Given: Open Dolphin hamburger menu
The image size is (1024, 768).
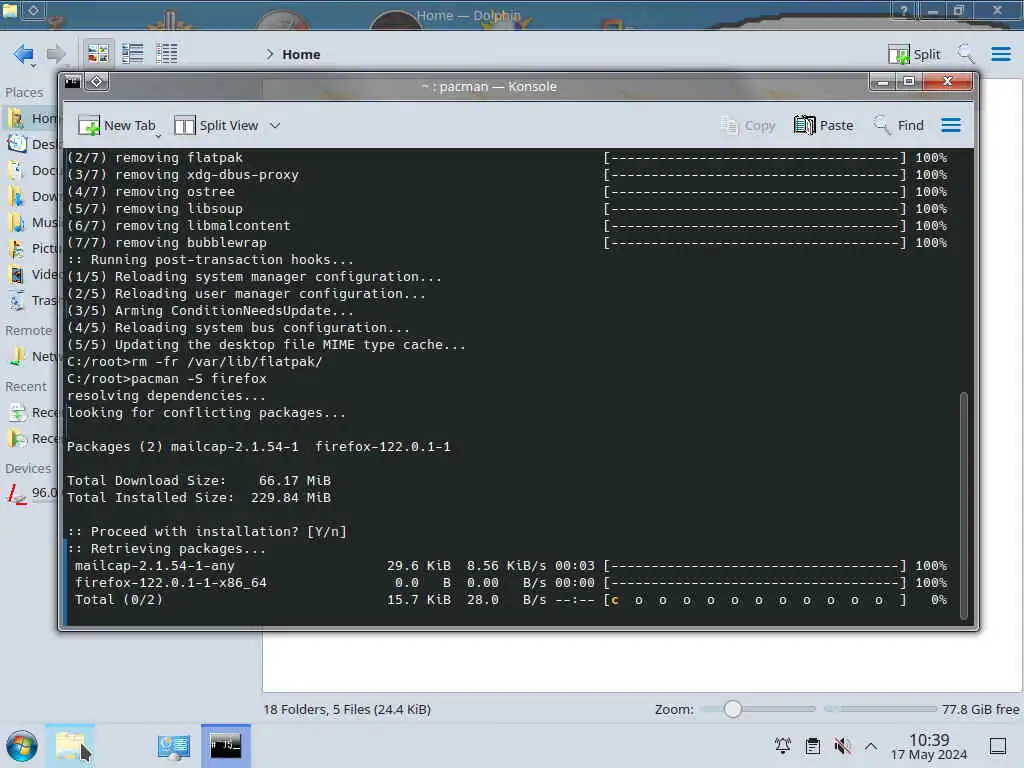Looking at the screenshot, I should 1000,54.
